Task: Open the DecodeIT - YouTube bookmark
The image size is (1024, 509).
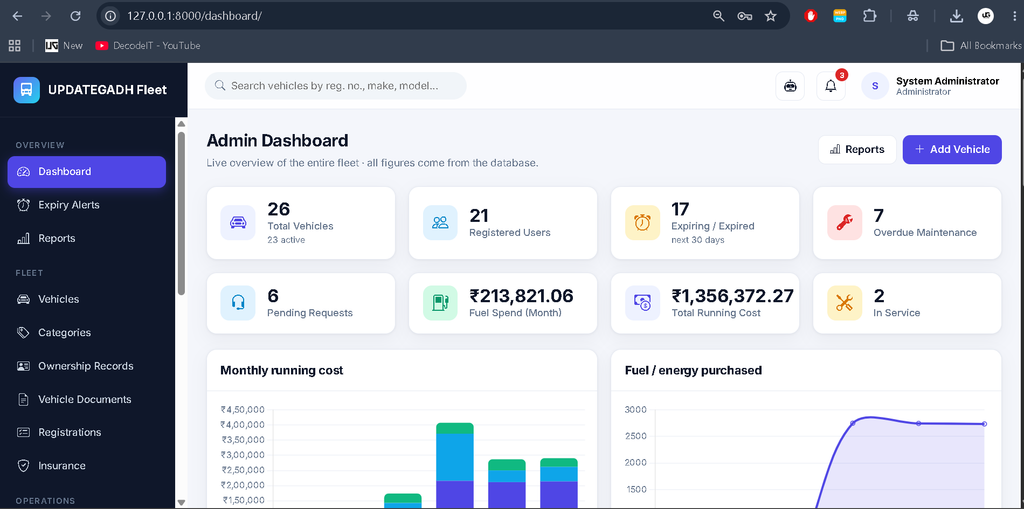Action: pos(148,45)
